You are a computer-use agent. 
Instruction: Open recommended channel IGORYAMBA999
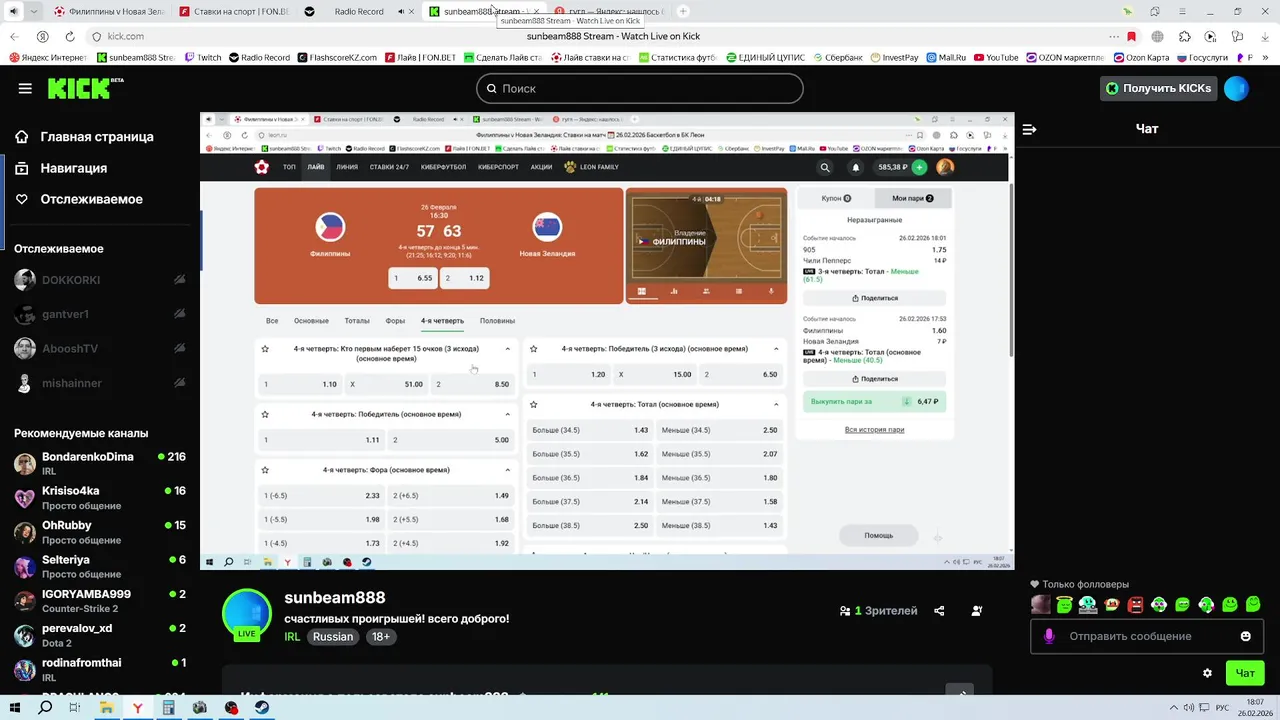pos(100,600)
